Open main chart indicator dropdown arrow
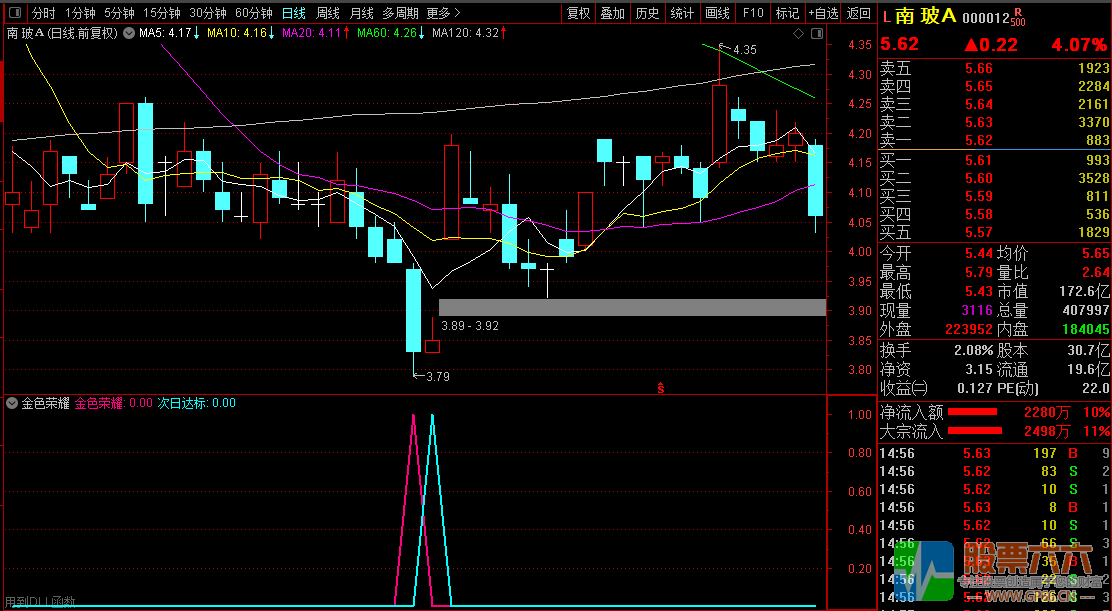1112x611 pixels. (128, 33)
